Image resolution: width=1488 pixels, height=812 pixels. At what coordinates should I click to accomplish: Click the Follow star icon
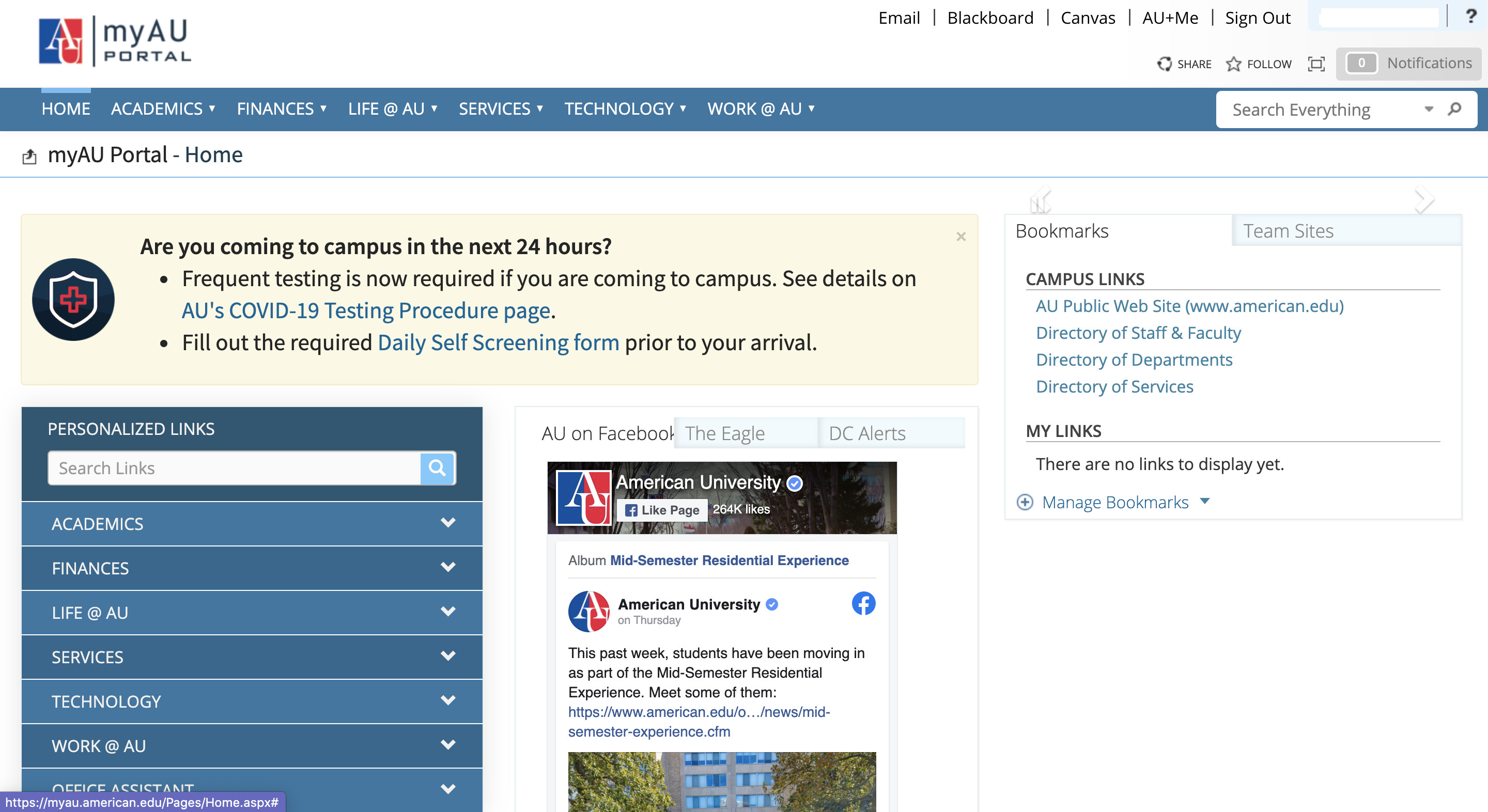1233,64
